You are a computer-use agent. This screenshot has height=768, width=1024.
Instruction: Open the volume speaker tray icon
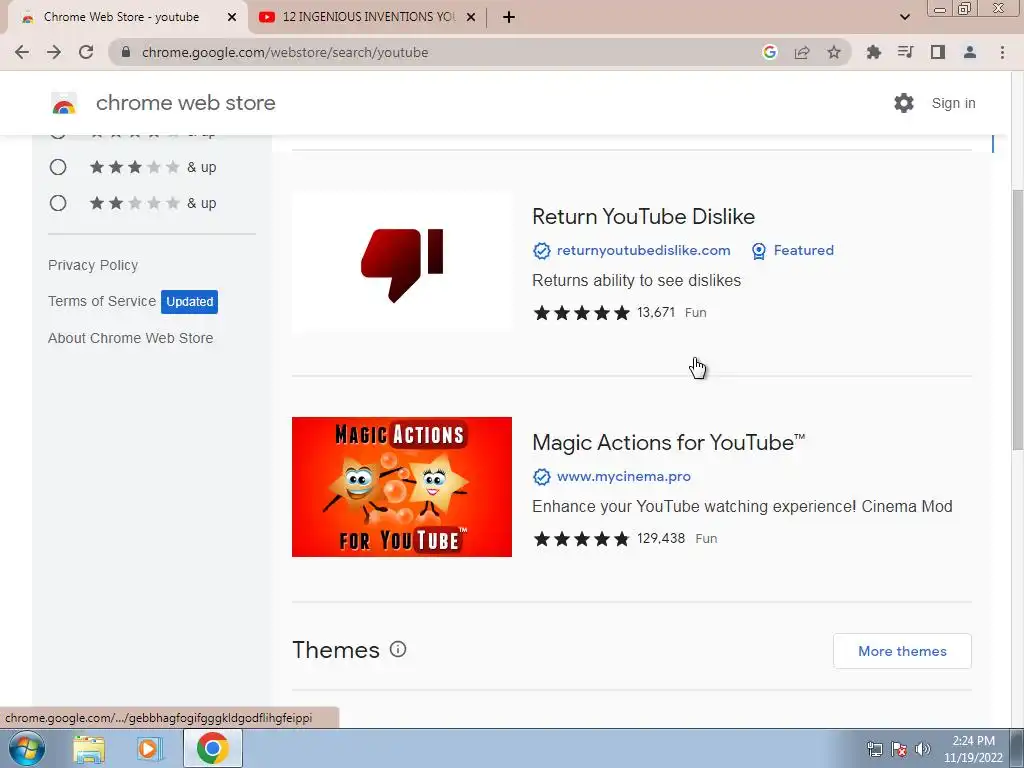coord(922,749)
